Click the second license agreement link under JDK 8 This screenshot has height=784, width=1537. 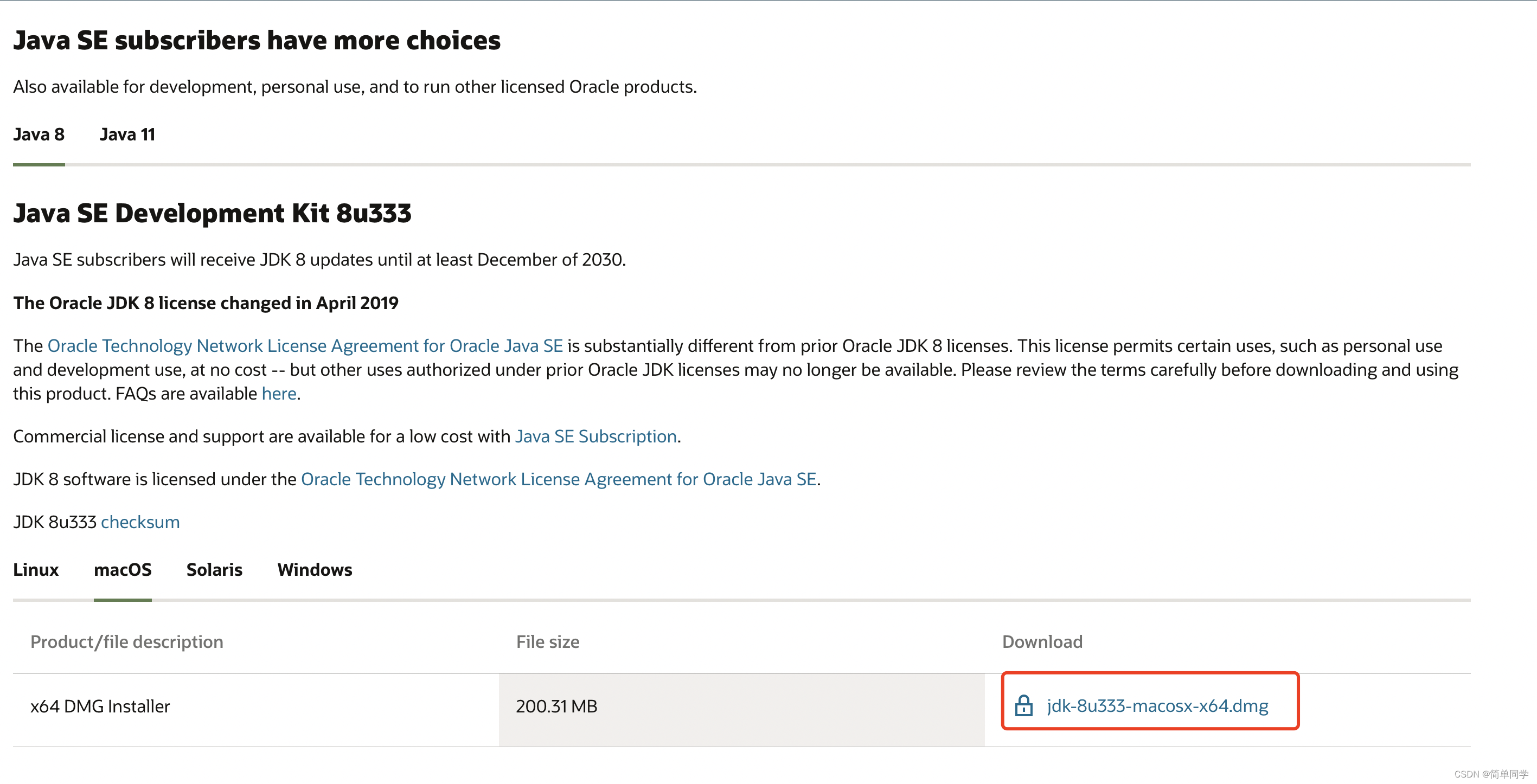(x=559, y=479)
